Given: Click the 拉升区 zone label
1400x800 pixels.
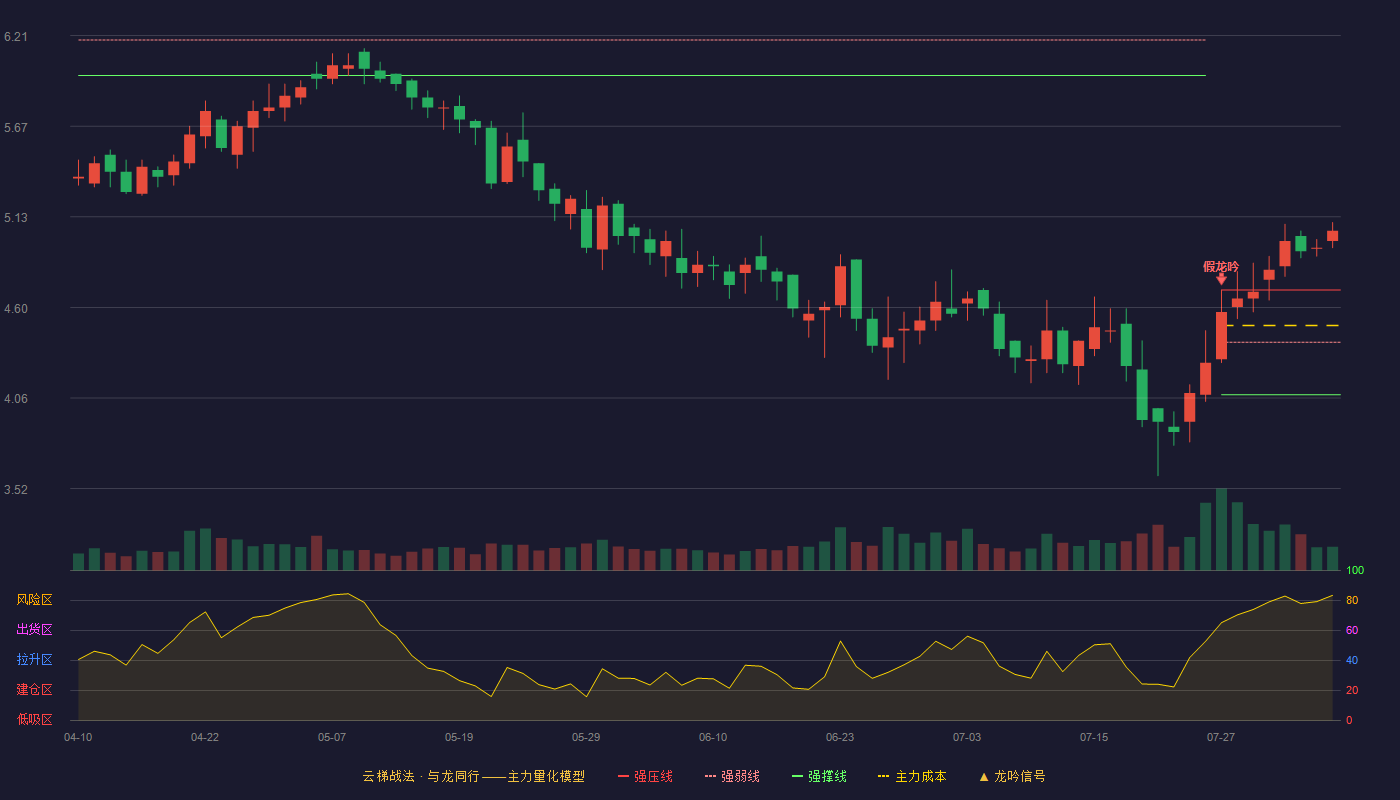Looking at the screenshot, I should coord(34,660).
